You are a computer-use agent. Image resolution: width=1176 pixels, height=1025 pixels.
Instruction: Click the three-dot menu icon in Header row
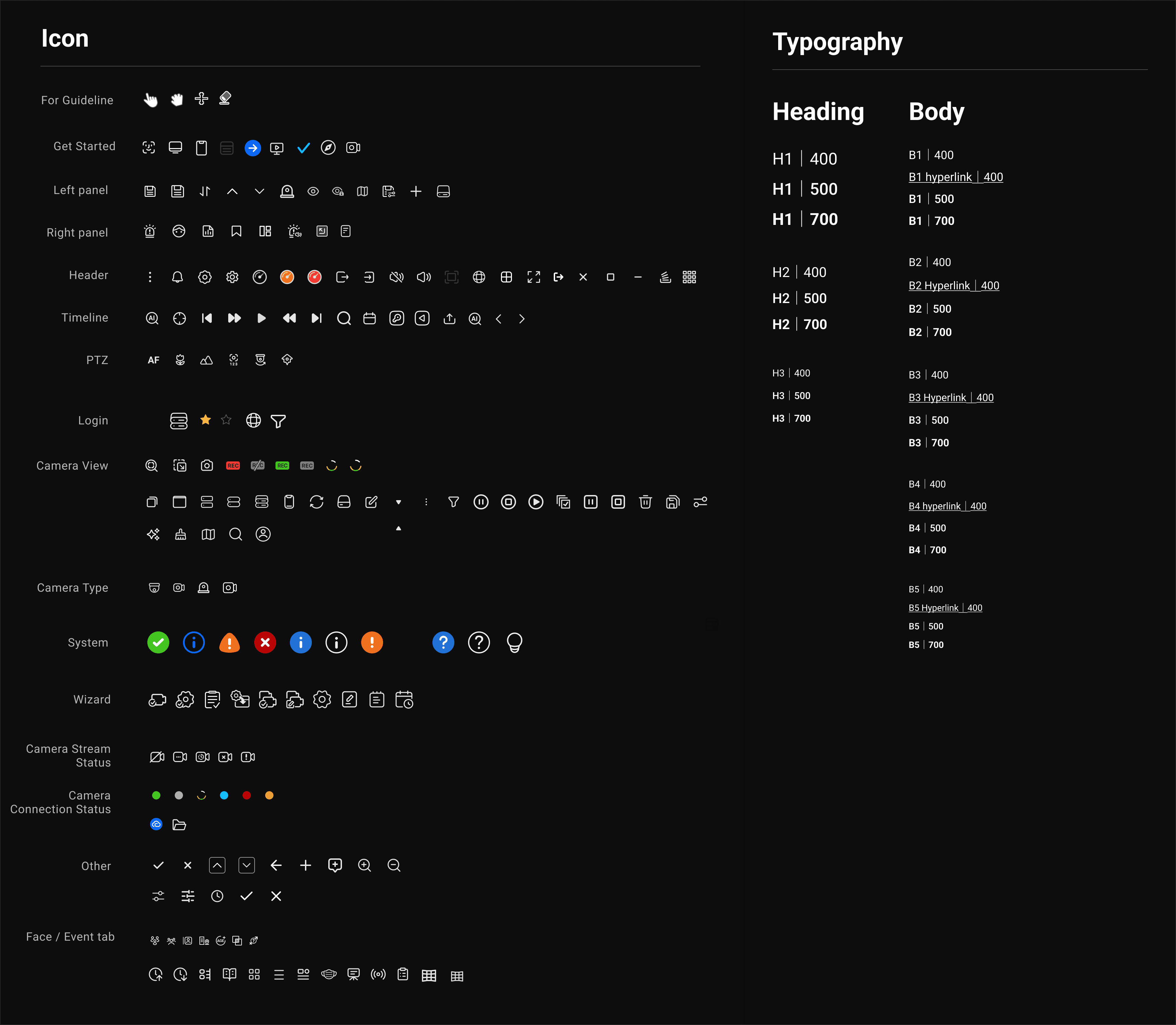click(150, 277)
